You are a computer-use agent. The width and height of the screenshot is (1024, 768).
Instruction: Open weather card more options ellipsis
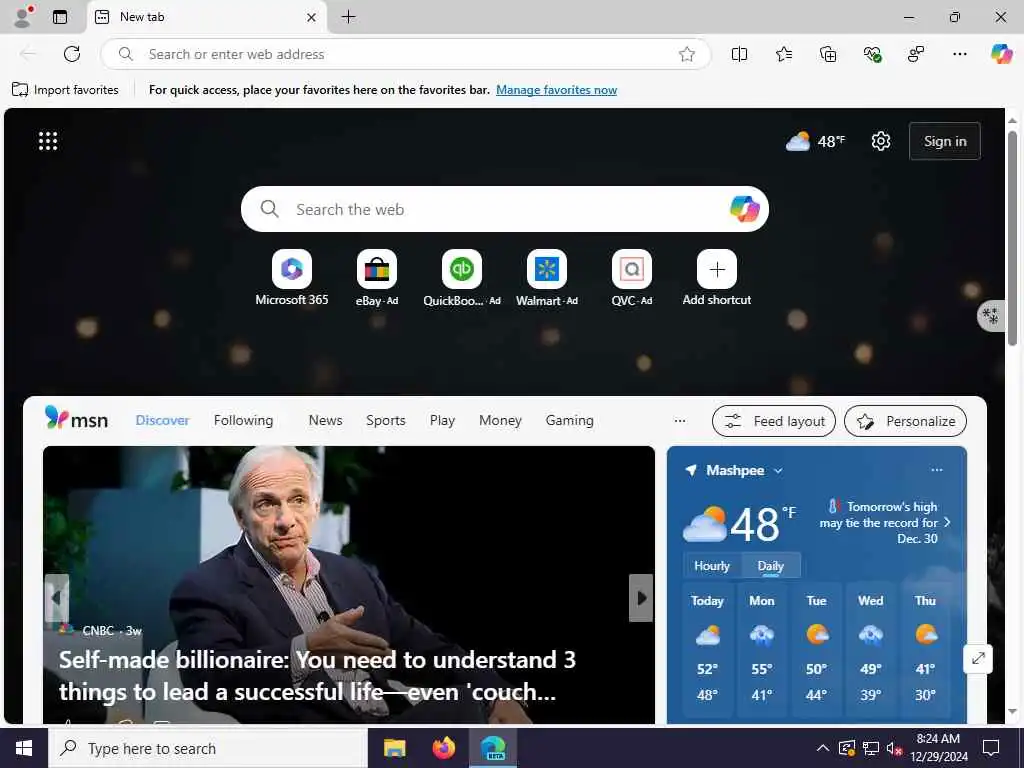pyautogui.click(x=936, y=470)
